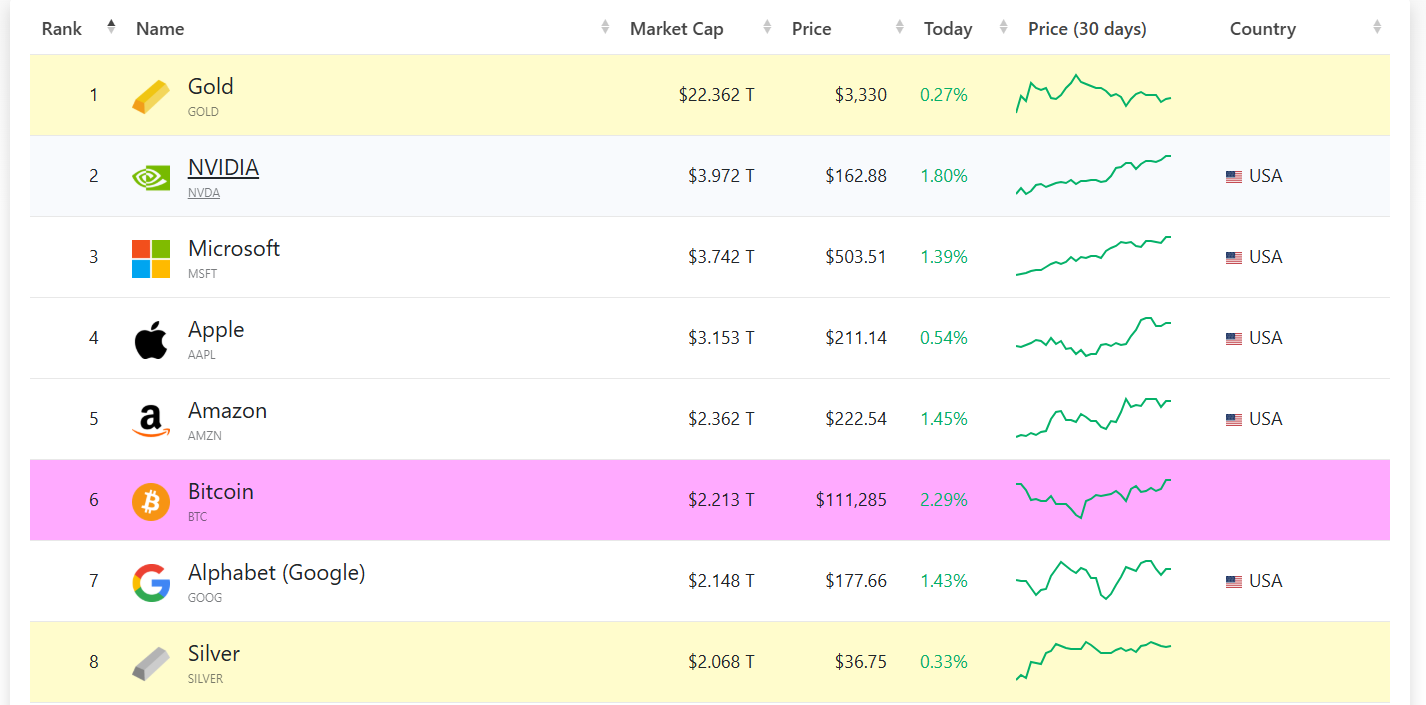Image resolution: width=1426 pixels, height=705 pixels.
Task: Click NVIDIA's 30-day price chart
Action: click(1093, 175)
